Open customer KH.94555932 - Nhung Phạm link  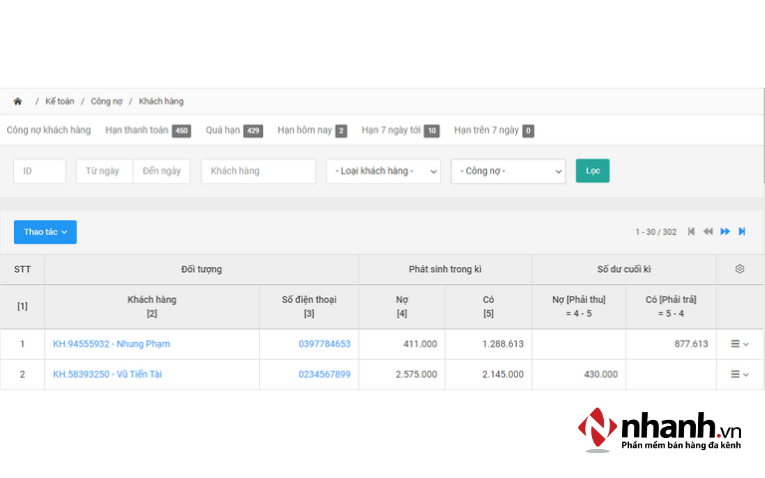point(111,344)
